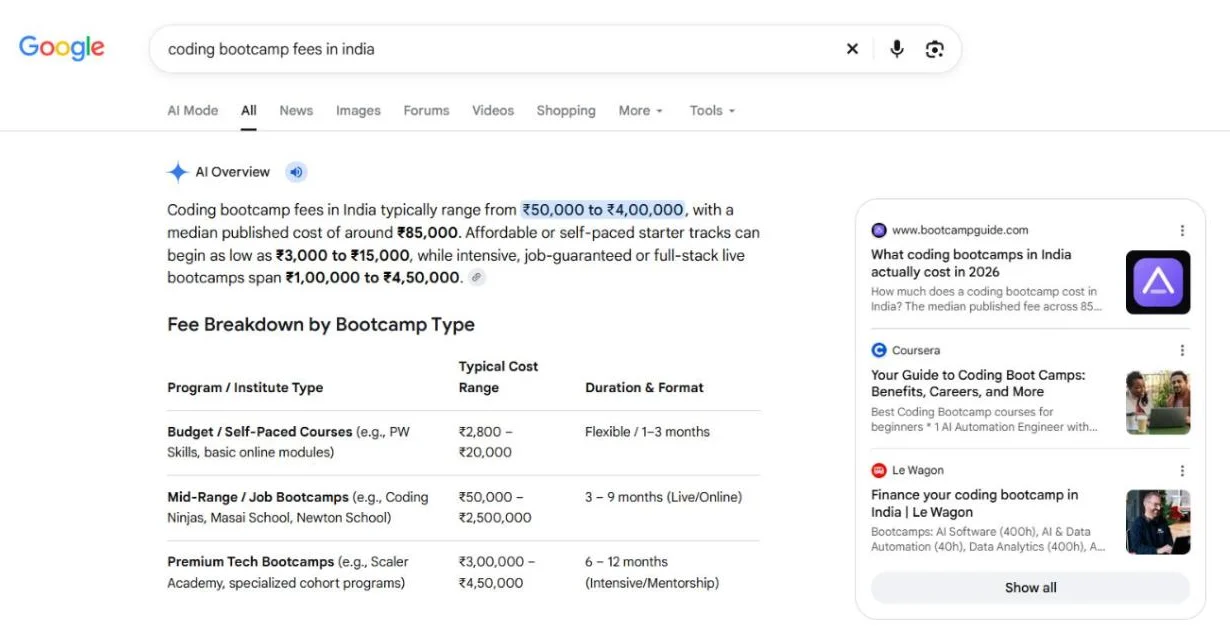Click the bootcampguide.com favicon
Viewport: 1230px width, 640px height.
[x=879, y=230]
